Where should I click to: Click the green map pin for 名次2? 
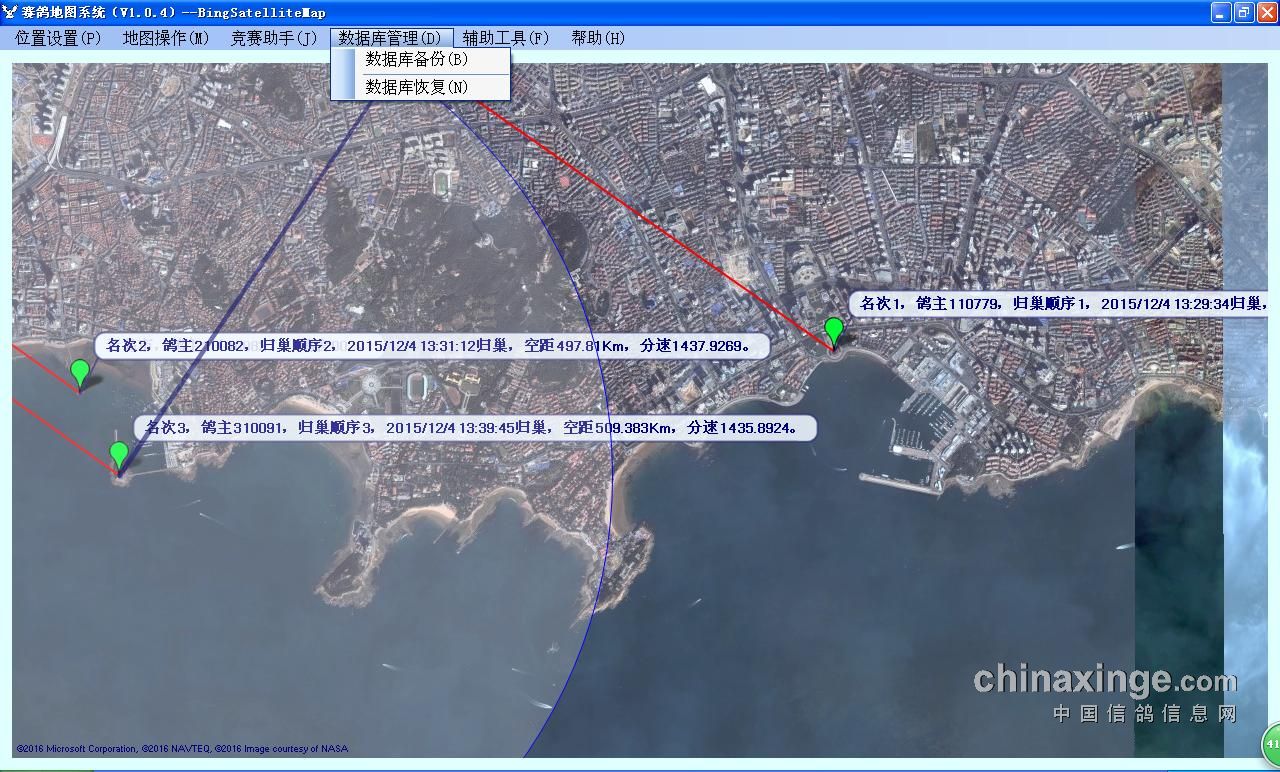[x=80, y=374]
